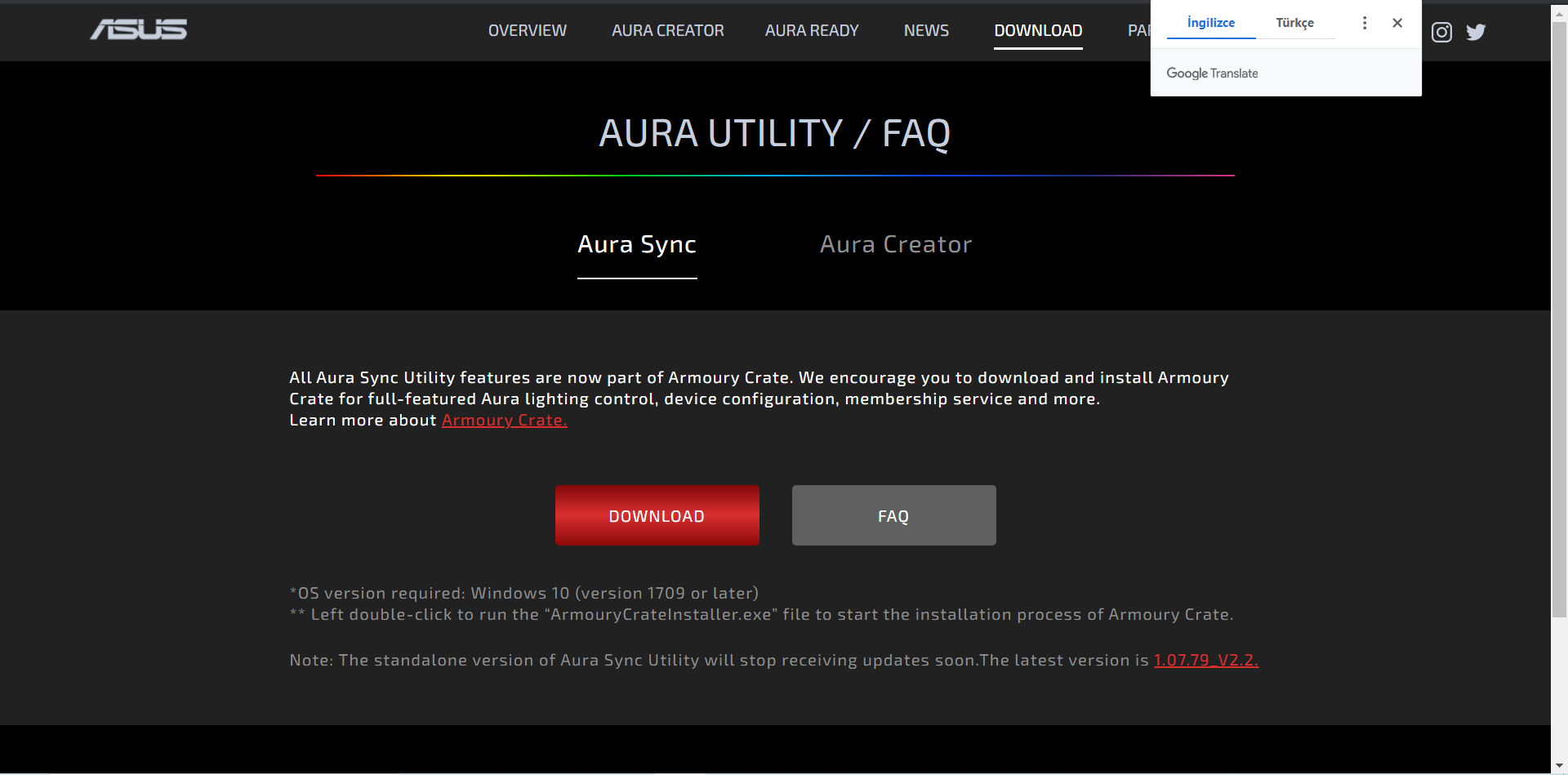Click the scrollbar up arrow
The height and width of the screenshot is (775, 1568).
[x=1559, y=12]
